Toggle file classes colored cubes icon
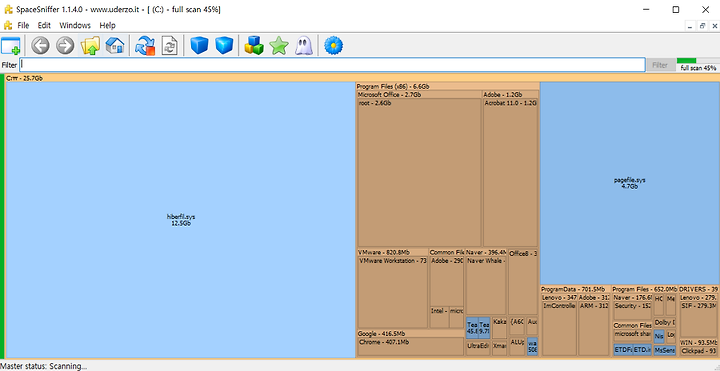The image size is (720, 371). [x=254, y=46]
